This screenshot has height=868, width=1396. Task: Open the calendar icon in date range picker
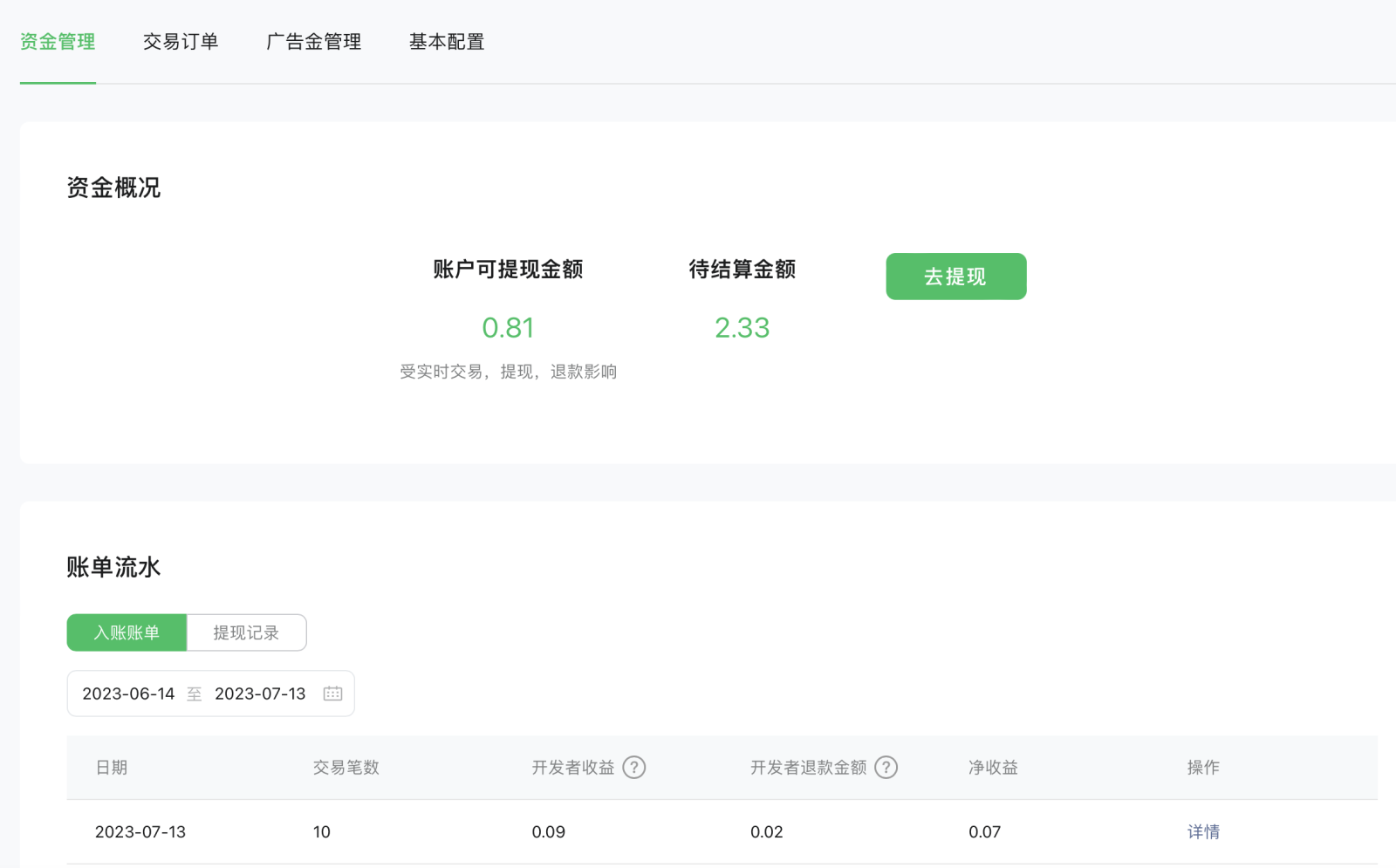pos(332,694)
